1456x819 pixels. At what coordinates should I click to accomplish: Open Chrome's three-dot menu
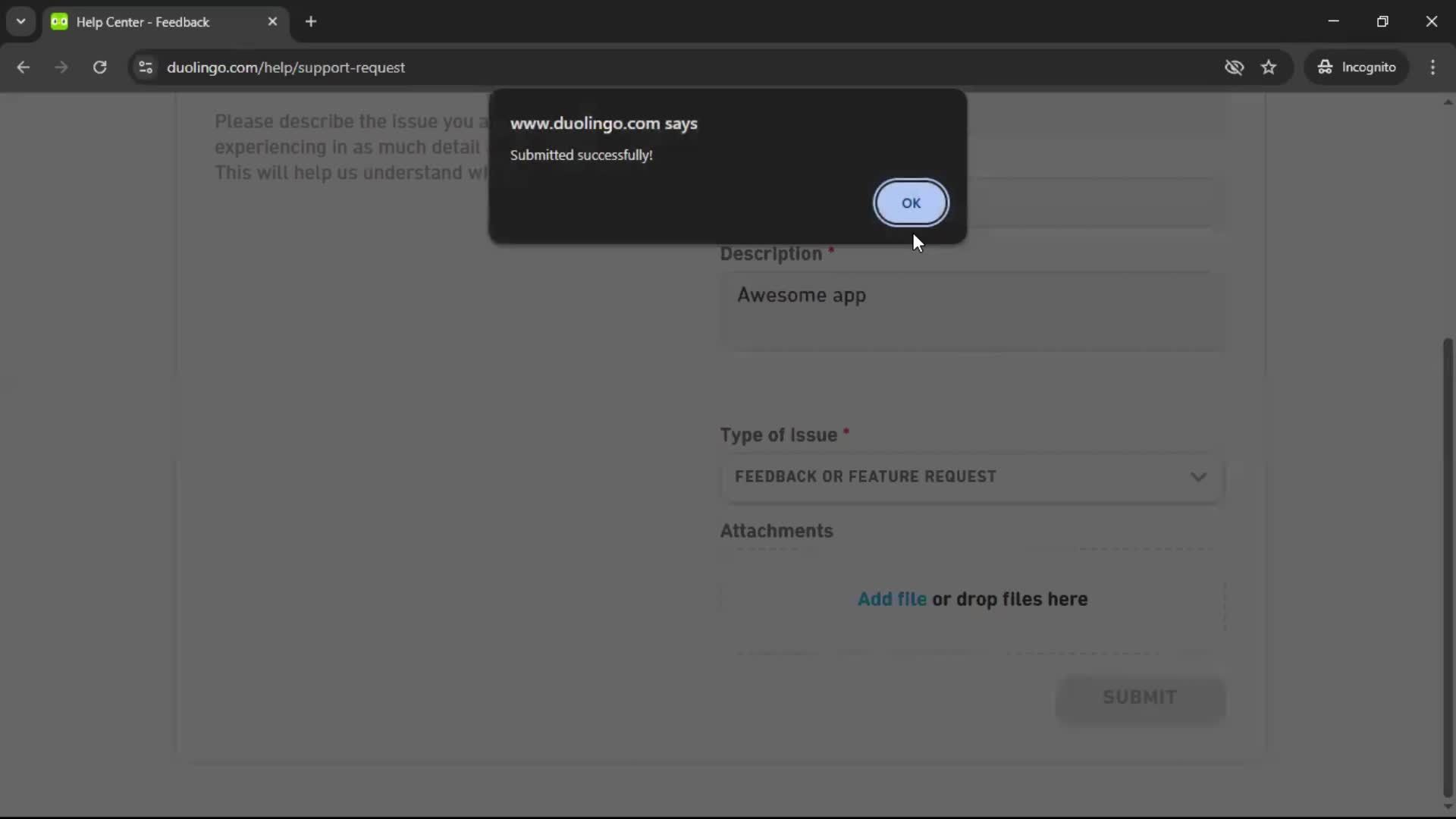pyautogui.click(x=1433, y=67)
